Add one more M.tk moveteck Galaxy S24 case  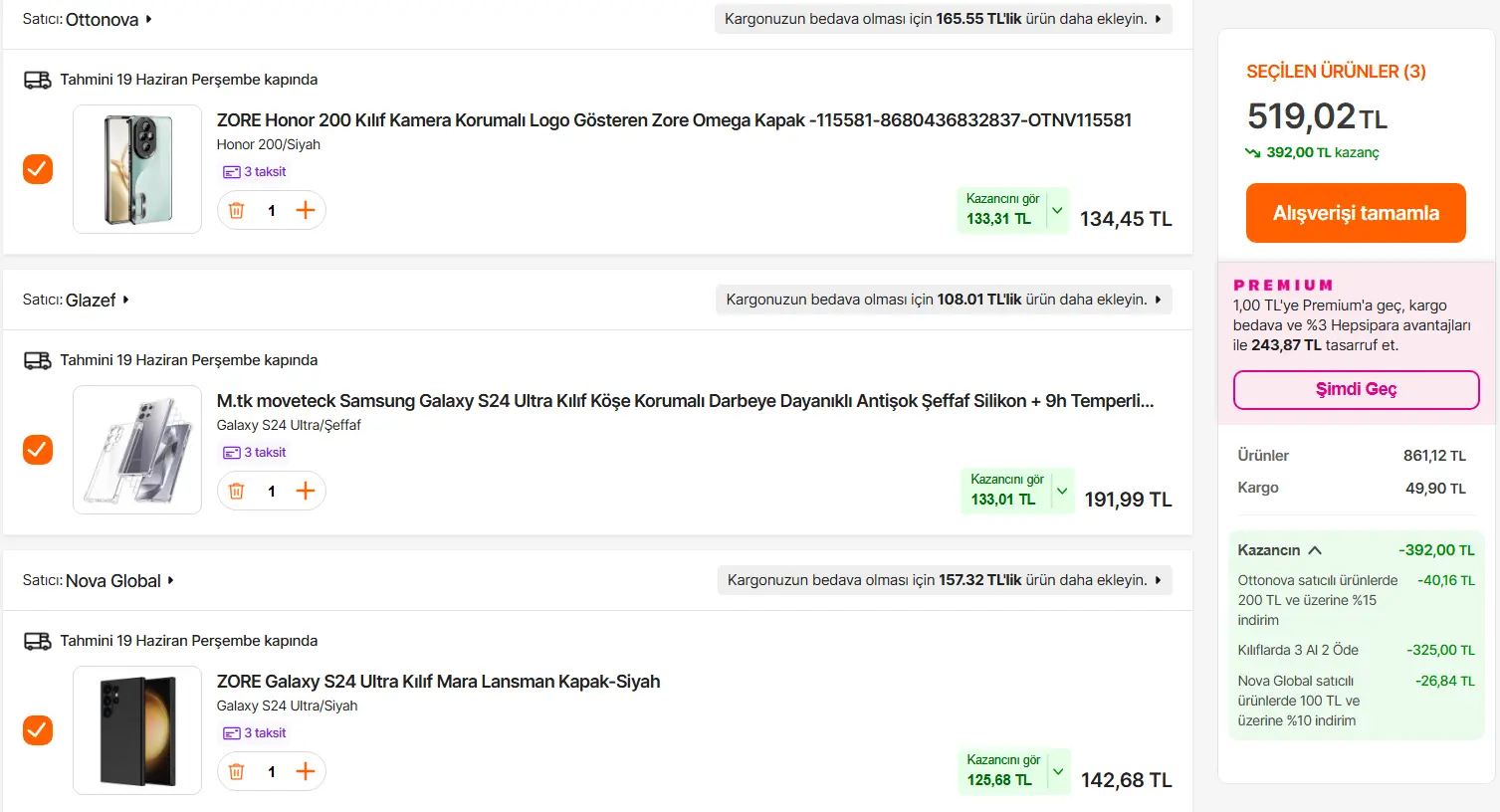[306, 491]
